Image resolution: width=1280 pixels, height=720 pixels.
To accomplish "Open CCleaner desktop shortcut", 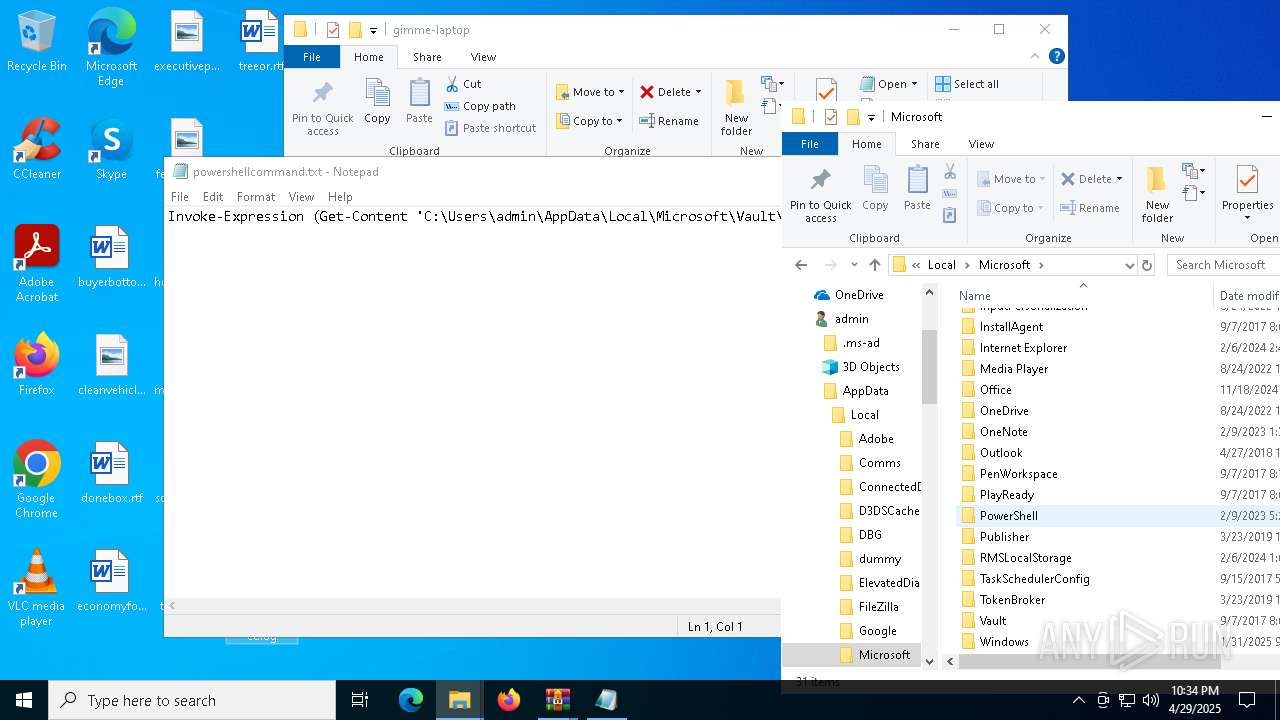I will click(x=36, y=150).
